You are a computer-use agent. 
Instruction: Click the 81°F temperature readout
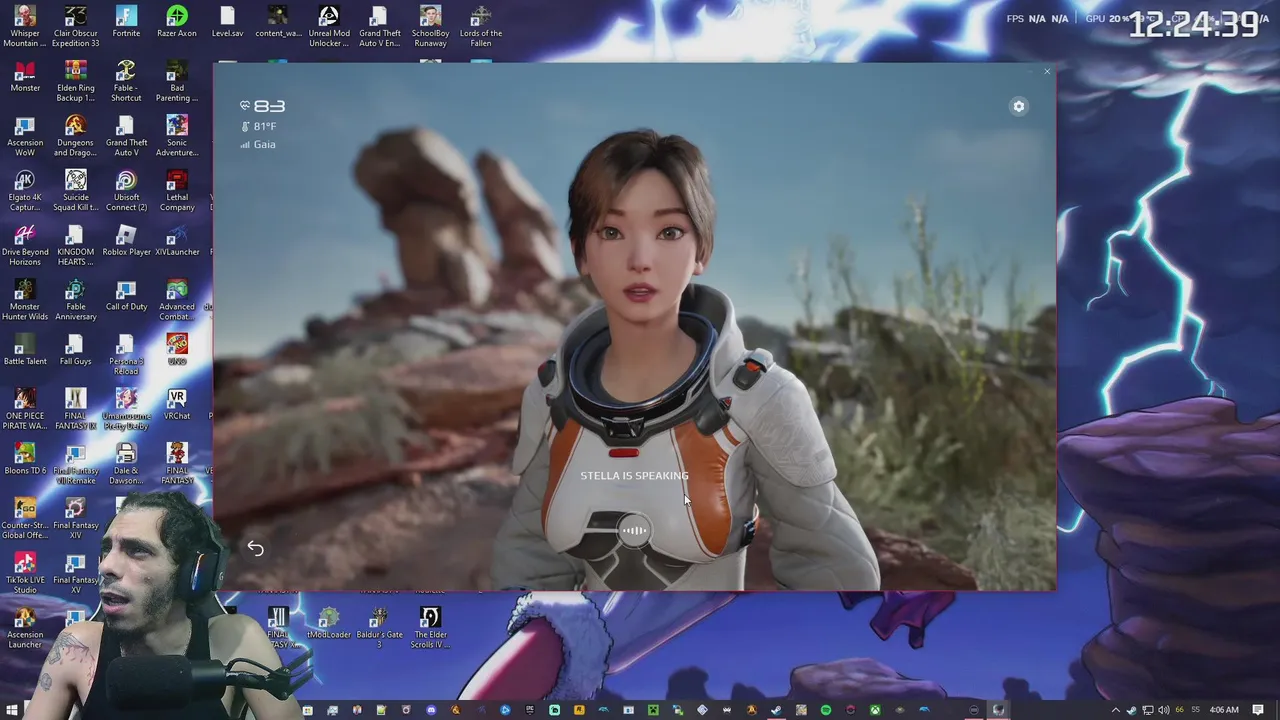tap(259, 127)
